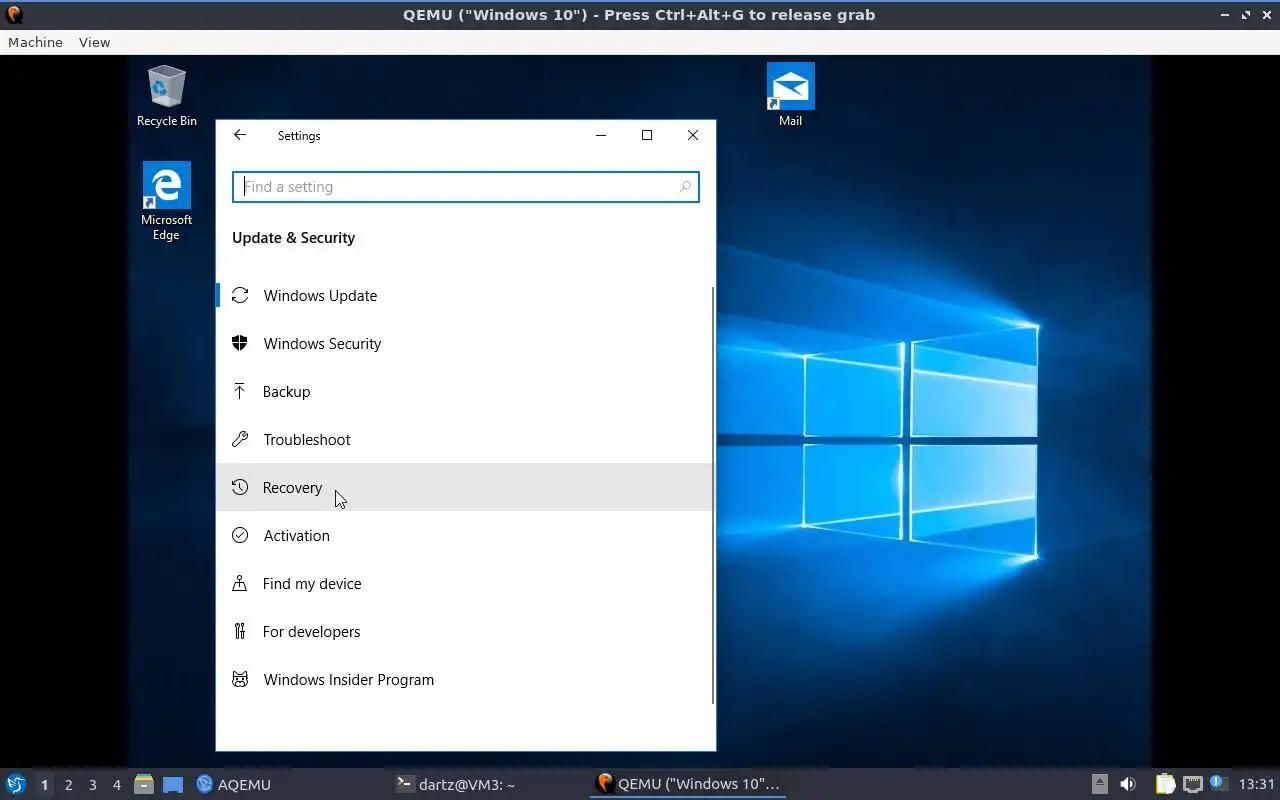Minimize the Settings window
Viewport: 1280px width, 800px height.
(601, 135)
